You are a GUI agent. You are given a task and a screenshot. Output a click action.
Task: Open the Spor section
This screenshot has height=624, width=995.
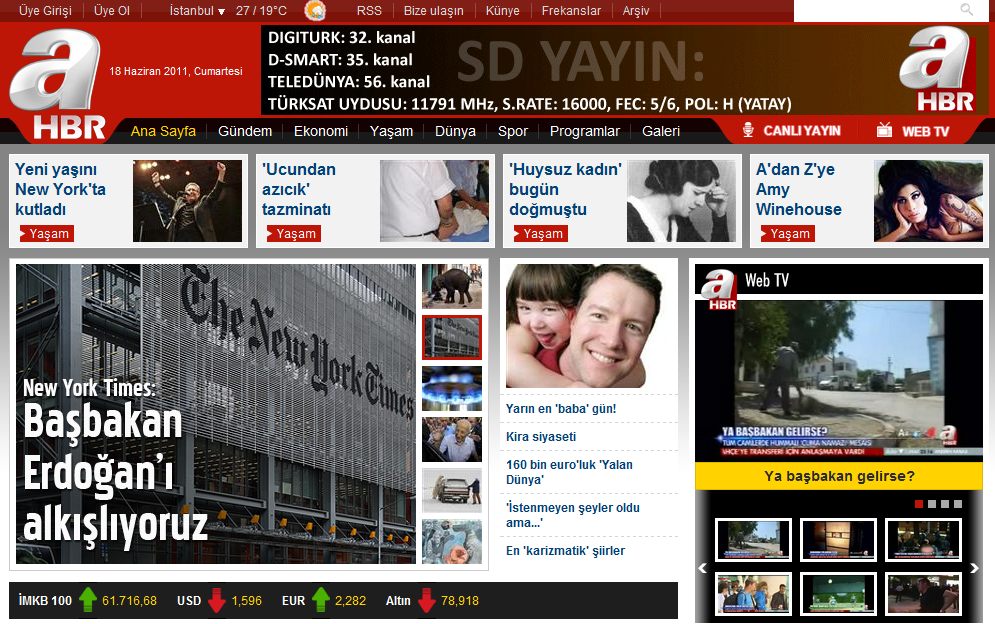point(513,131)
